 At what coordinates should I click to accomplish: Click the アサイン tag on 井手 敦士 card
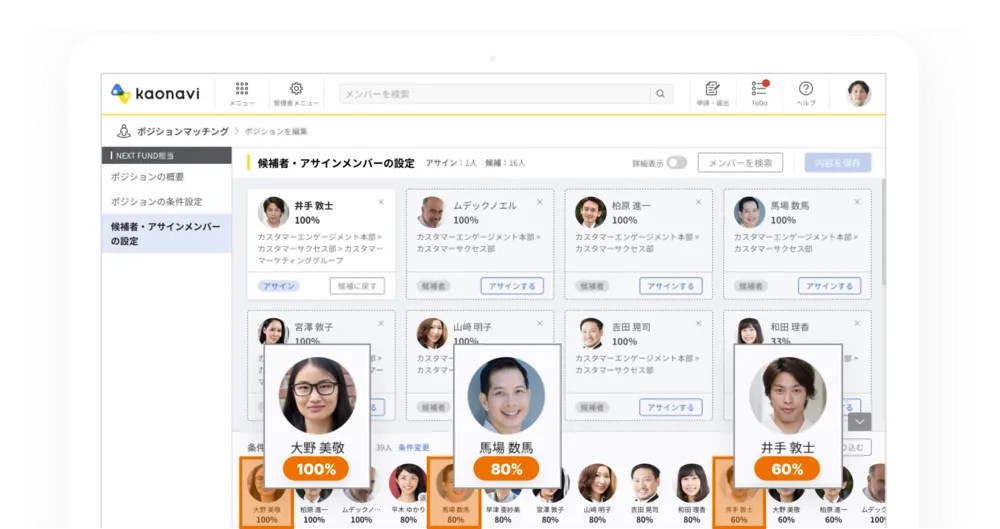[279, 286]
